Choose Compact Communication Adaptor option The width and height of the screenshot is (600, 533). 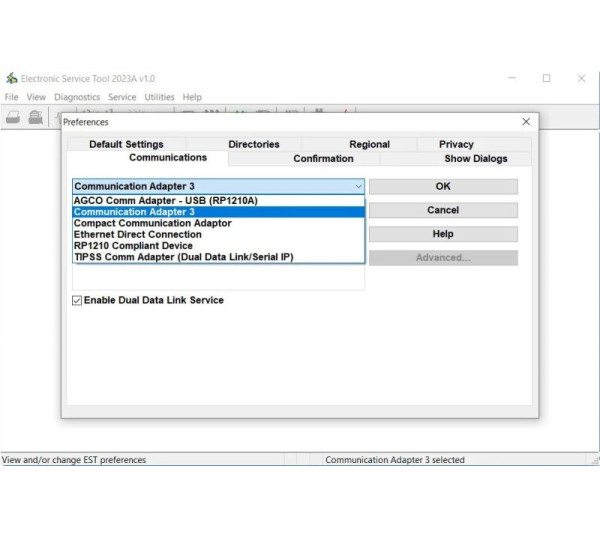pyautogui.click(x=152, y=223)
